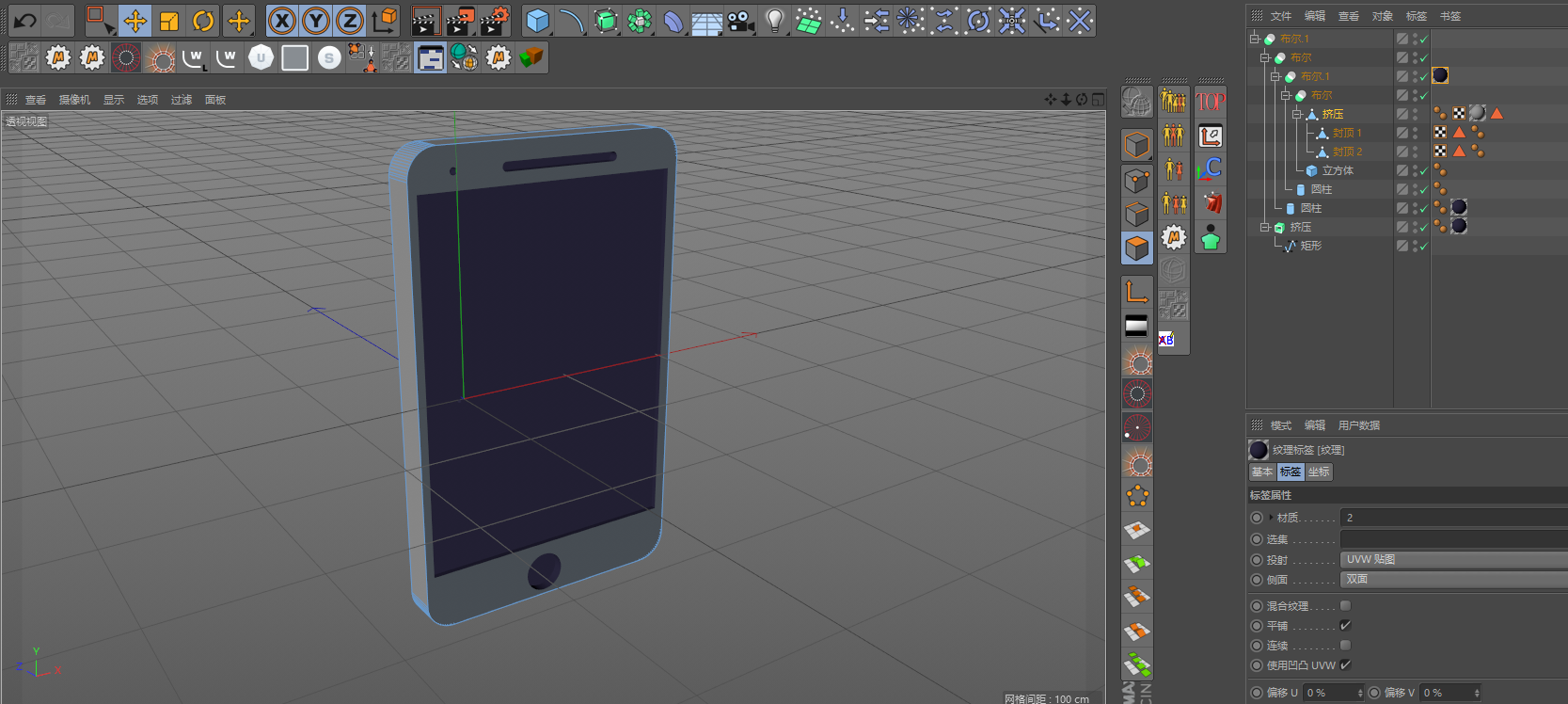Click the viewport maximize toggle icon
The image size is (1568, 704).
[x=1099, y=100]
